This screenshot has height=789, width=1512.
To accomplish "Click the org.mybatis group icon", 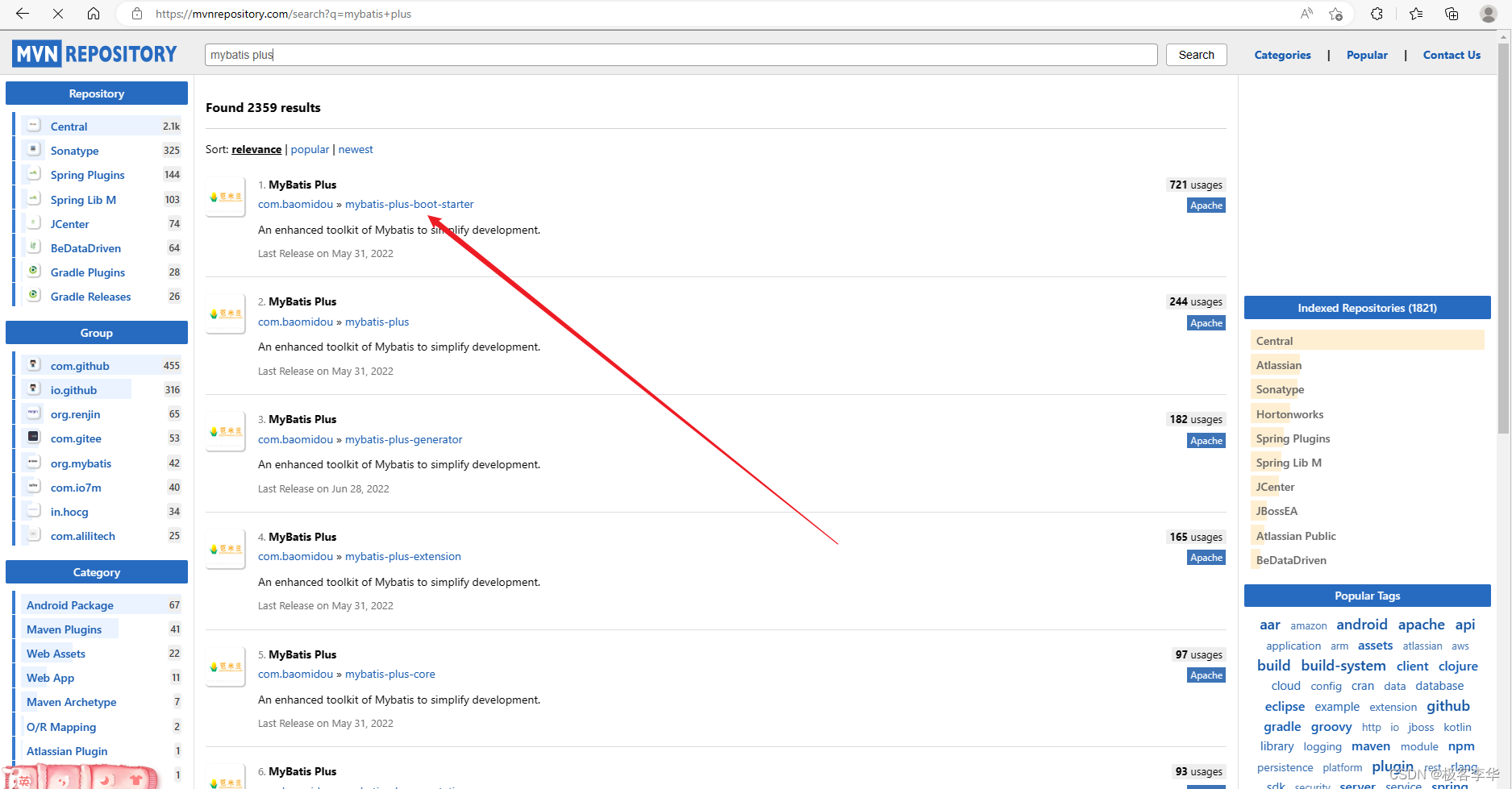I will 34,463.
